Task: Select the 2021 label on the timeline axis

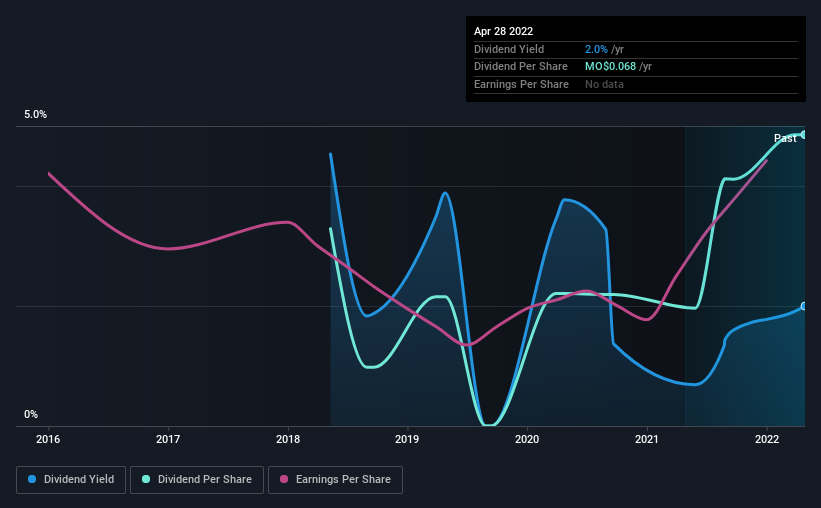Action: pyautogui.click(x=647, y=439)
